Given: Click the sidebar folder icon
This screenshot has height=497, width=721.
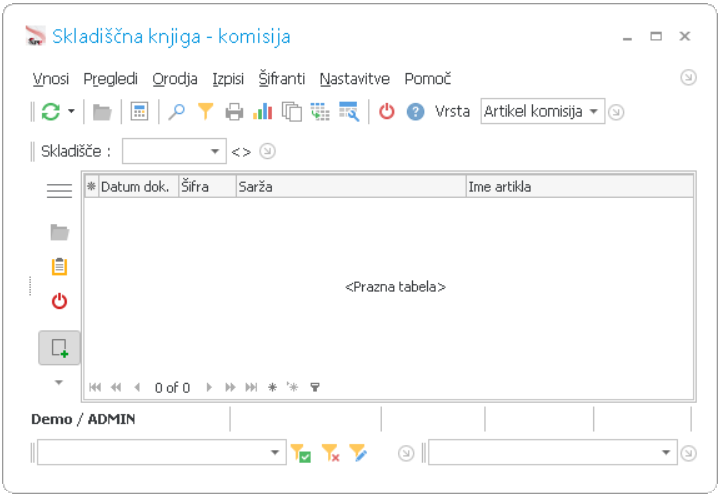Looking at the screenshot, I should 59,232.
